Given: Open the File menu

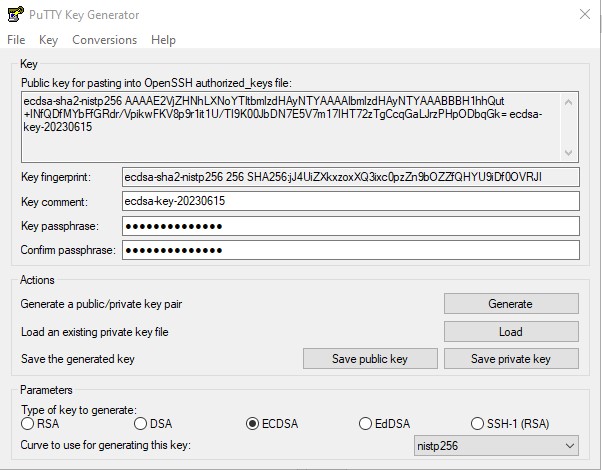Looking at the screenshot, I should (16, 40).
